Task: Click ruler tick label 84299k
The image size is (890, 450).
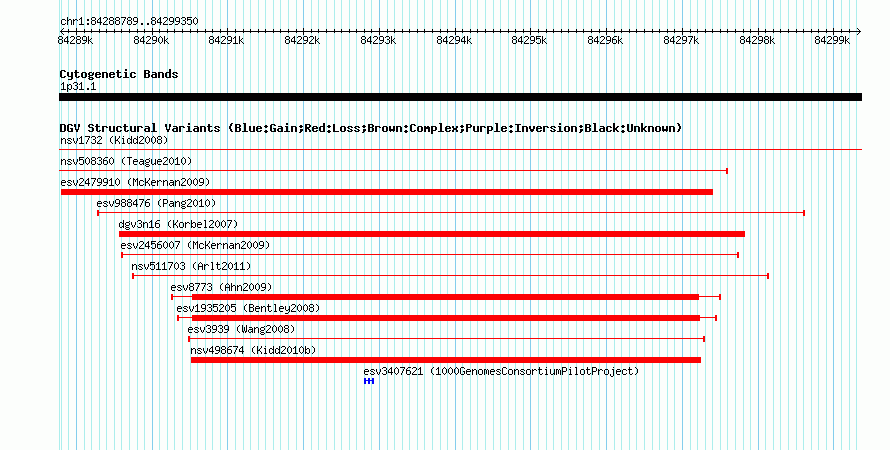Action: 833,40
